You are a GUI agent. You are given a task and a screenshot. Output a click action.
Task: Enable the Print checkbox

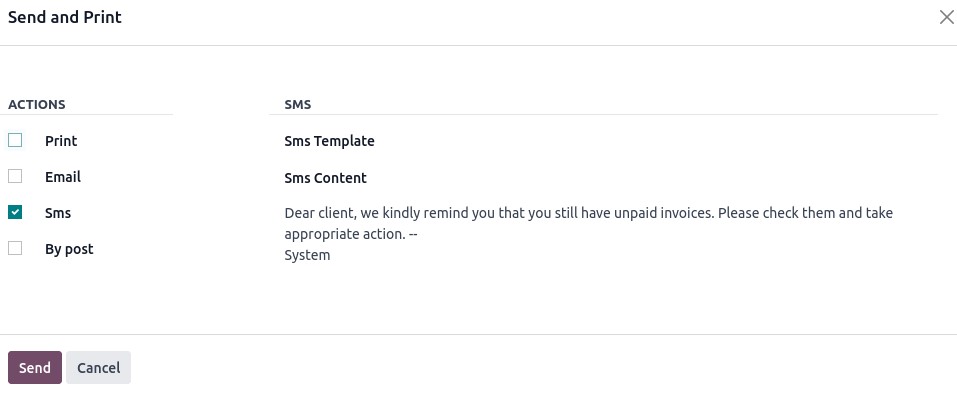[15, 140]
